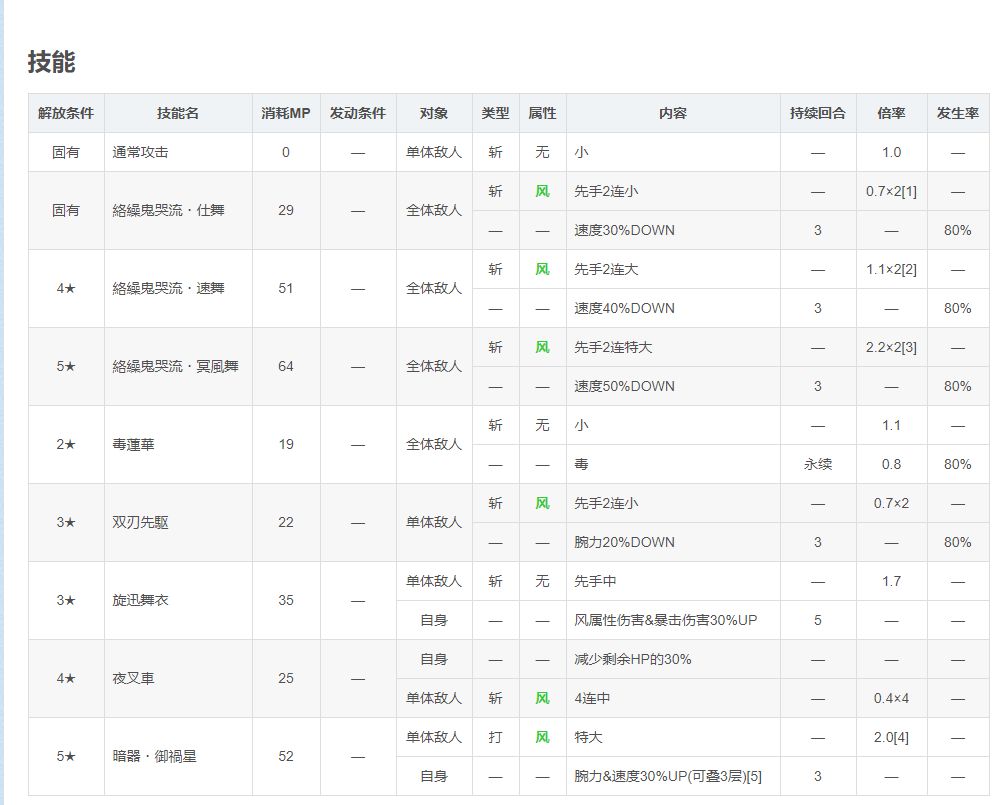Click the 消耗MP column header
The image size is (1008, 805).
[x=286, y=113]
